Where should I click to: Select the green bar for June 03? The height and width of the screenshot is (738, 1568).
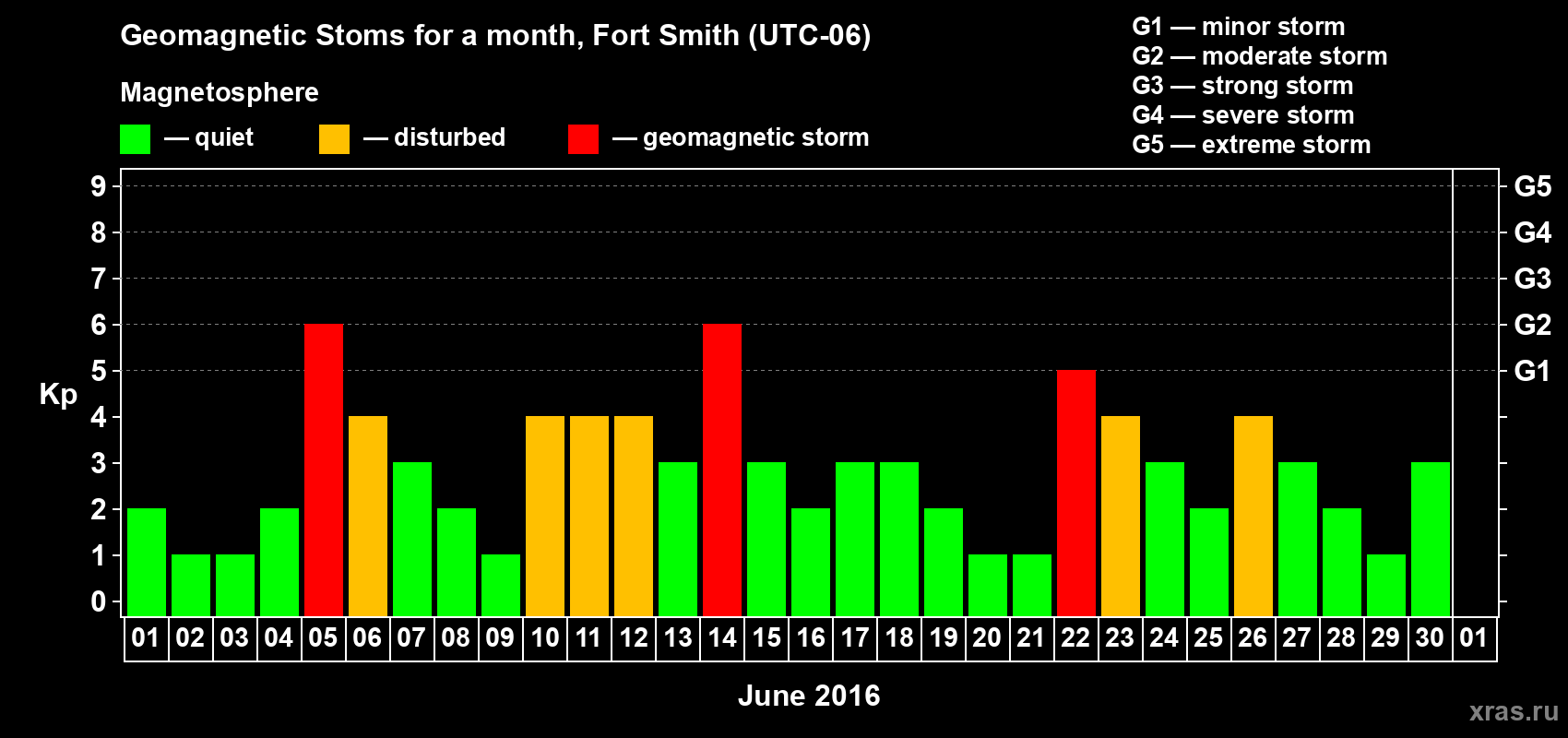tap(235, 586)
